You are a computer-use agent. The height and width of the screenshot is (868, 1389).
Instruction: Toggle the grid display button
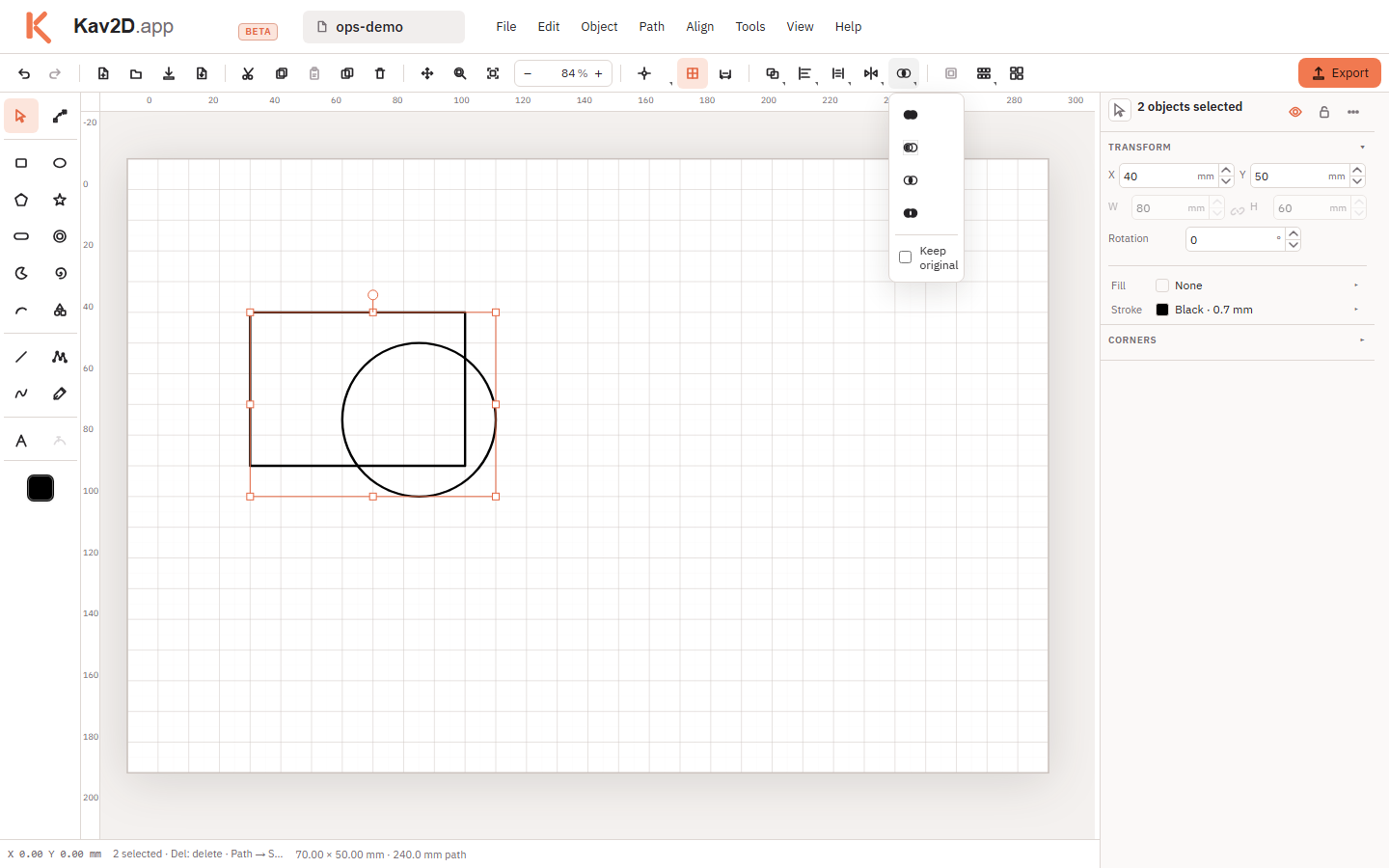coord(693,73)
